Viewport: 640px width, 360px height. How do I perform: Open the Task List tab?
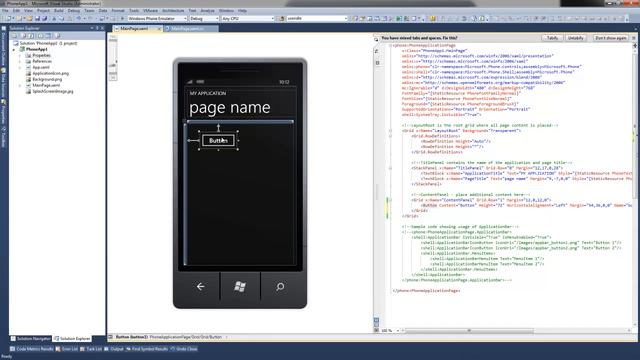pyautogui.click(x=91, y=349)
